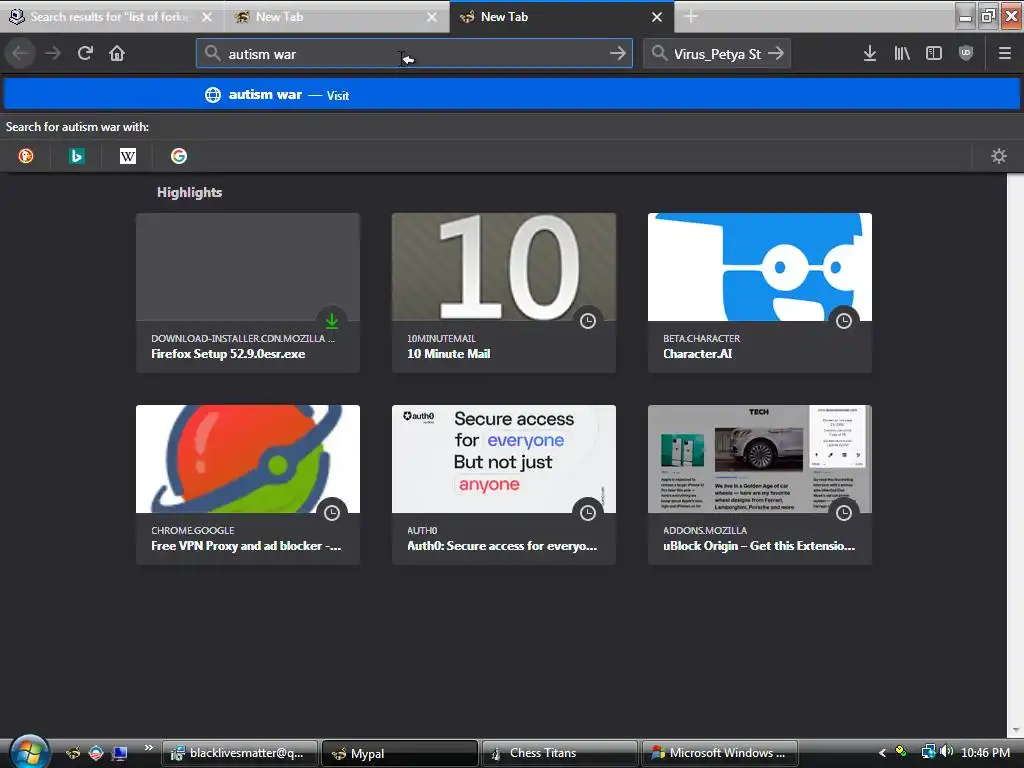The image size is (1024, 768).
Task: Click the 10:46 PM clock
Action: (x=985, y=753)
